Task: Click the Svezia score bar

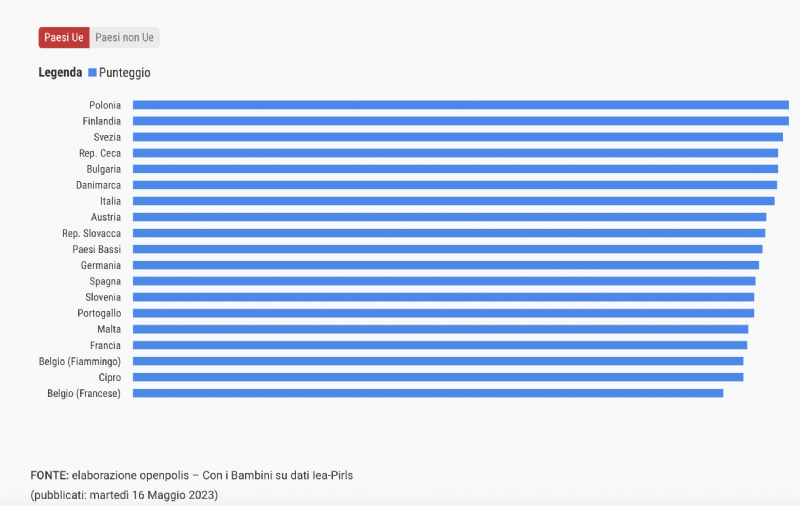Action: pos(458,137)
